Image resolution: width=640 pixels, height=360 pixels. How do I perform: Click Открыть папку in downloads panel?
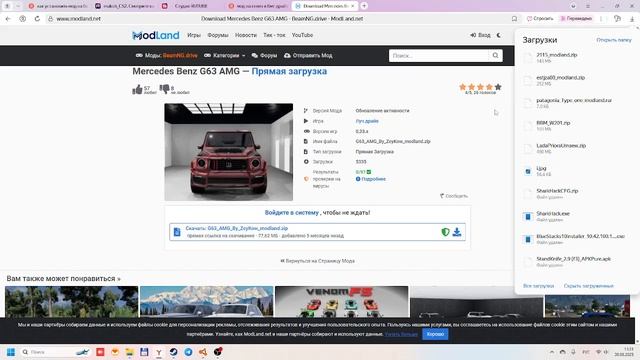point(614,40)
